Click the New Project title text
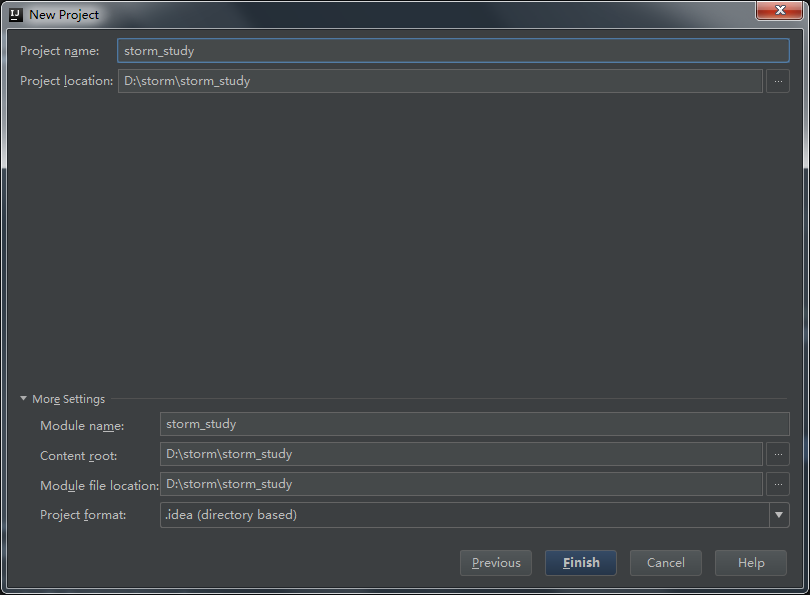This screenshot has width=810, height=595. [64, 15]
